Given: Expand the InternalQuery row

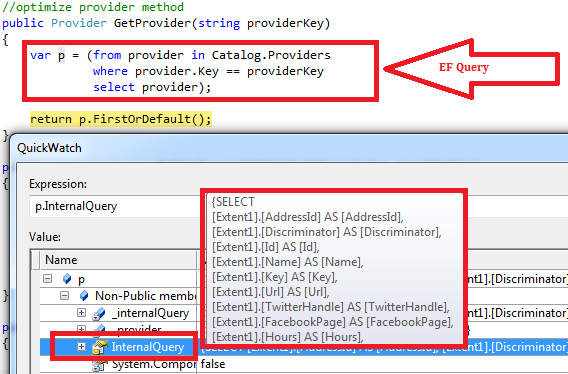Looking at the screenshot, I should tap(82, 347).
